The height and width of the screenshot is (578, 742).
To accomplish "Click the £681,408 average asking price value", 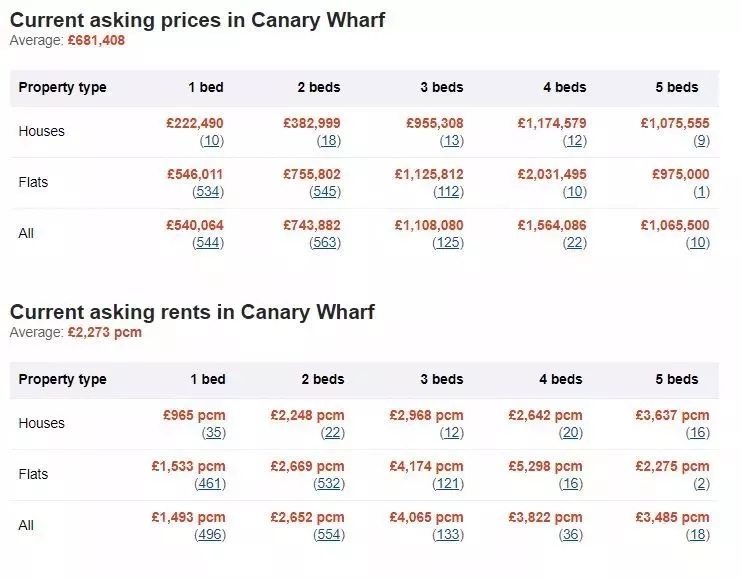I will (97, 40).
